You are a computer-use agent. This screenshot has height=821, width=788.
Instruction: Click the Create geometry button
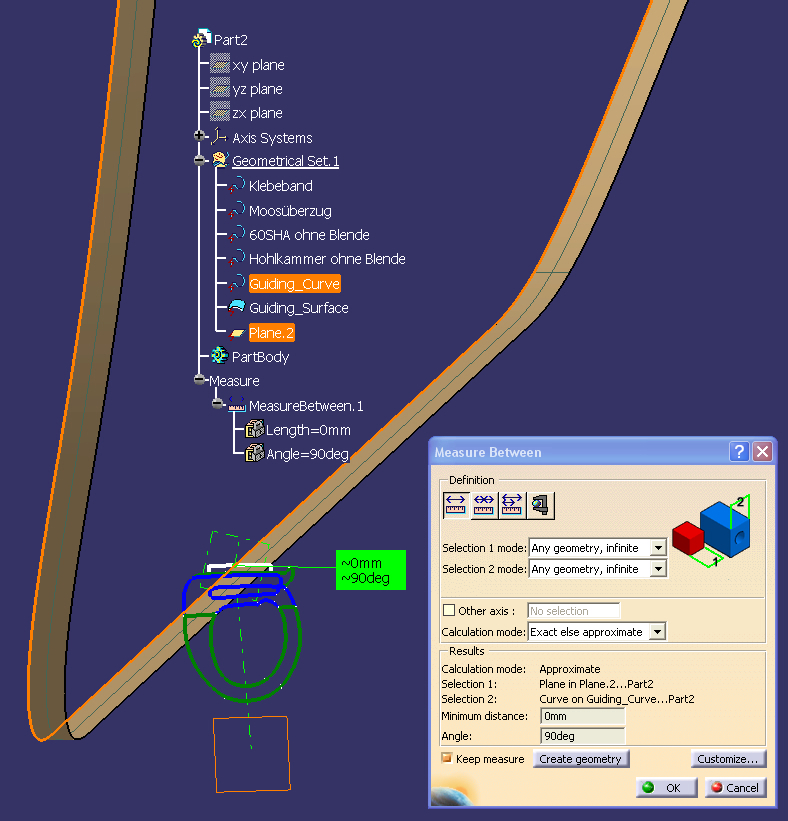581,759
